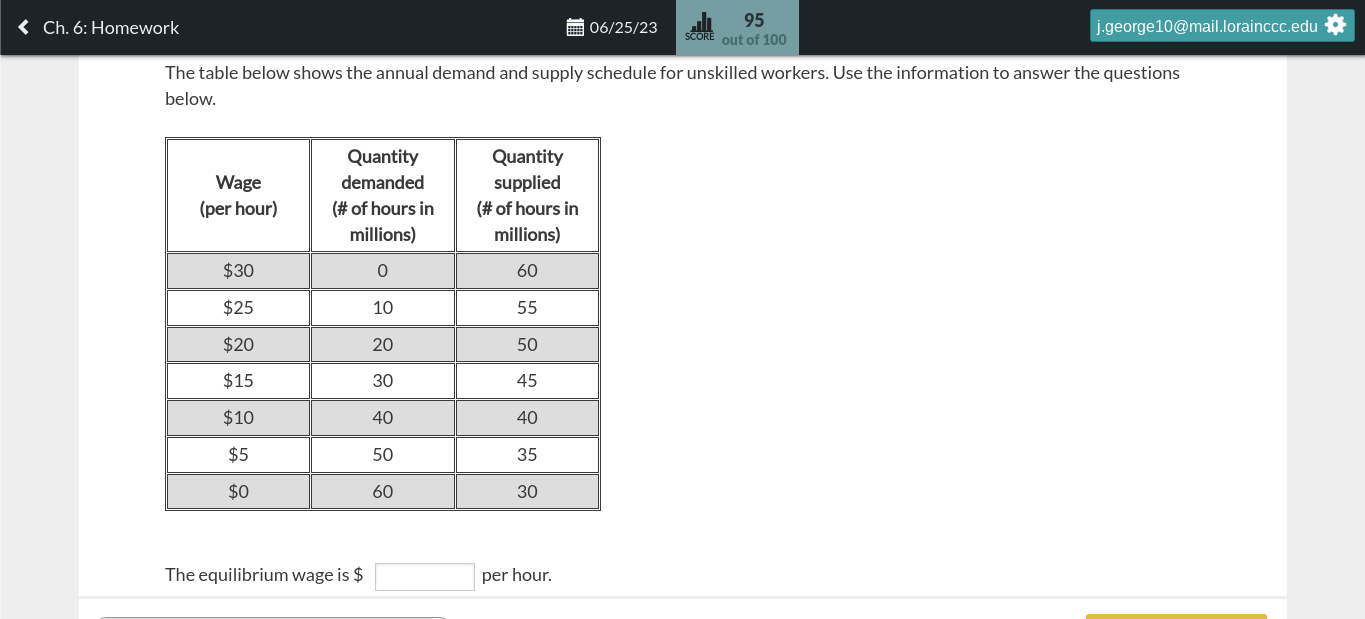This screenshot has height=619, width=1365.
Task: Click the back chevron arrow
Action: pyautogui.click(x=23, y=27)
